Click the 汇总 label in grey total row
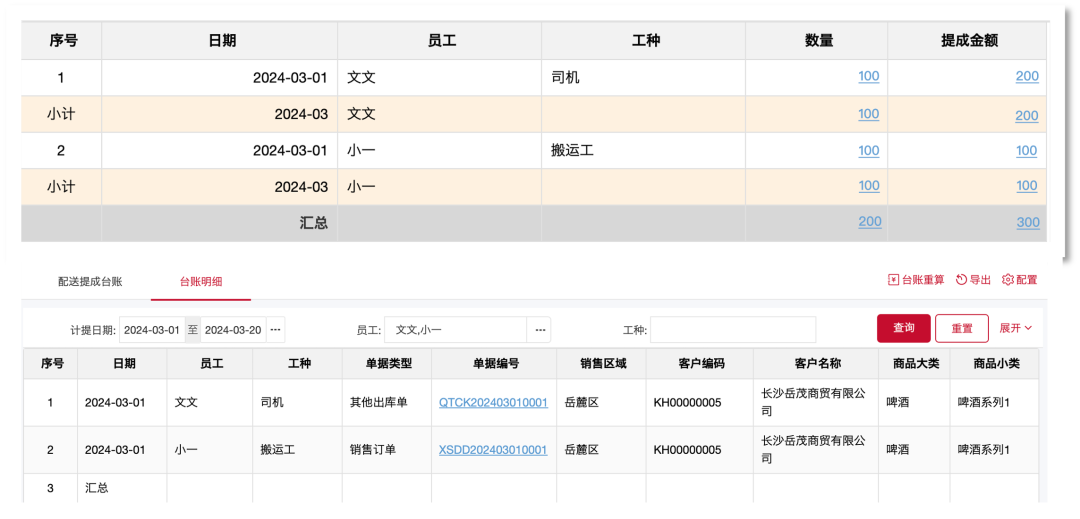 313,223
